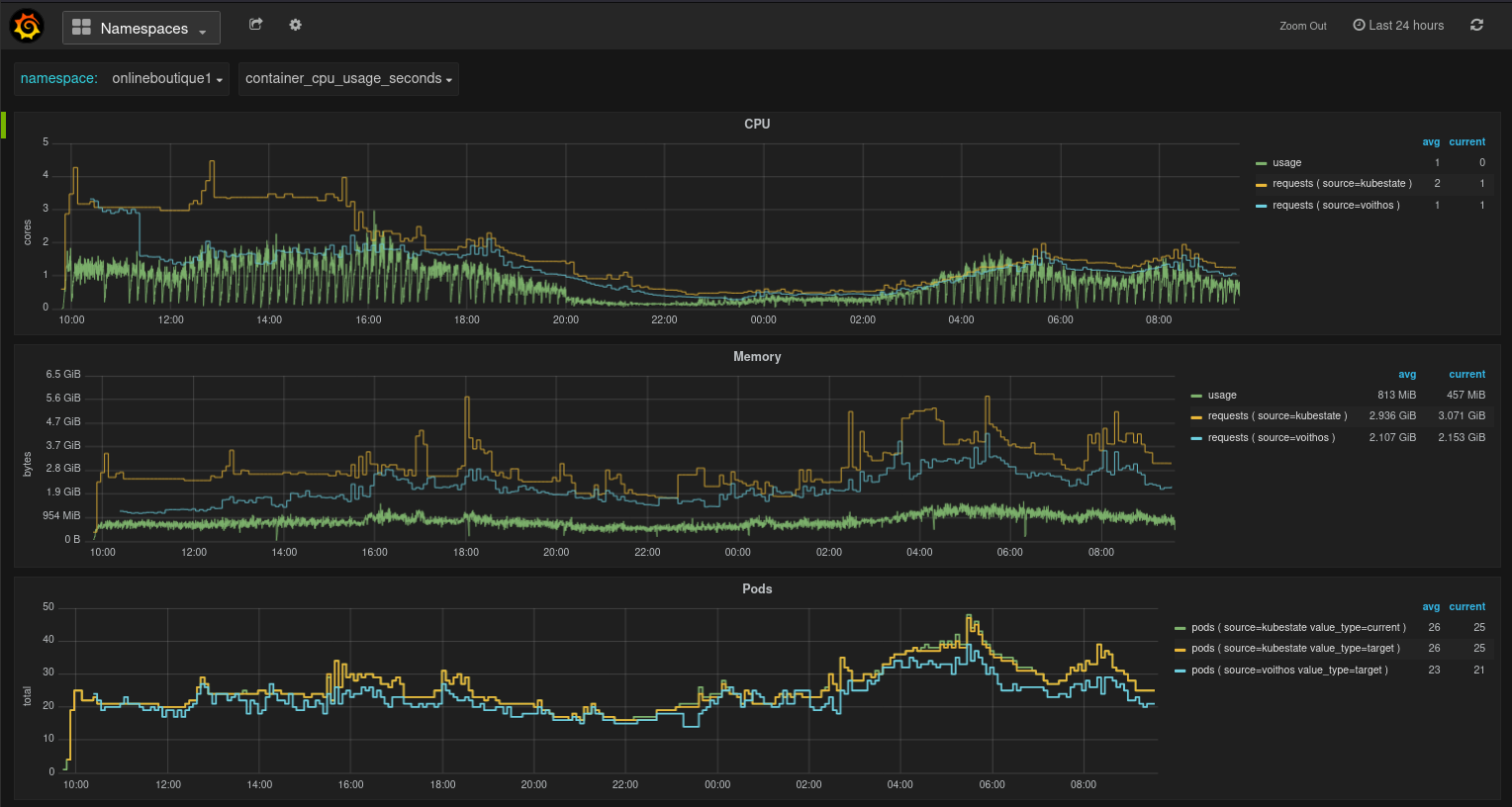The height and width of the screenshot is (807, 1512).
Task: Click the refresh dashboard icon
Action: point(1475,25)
